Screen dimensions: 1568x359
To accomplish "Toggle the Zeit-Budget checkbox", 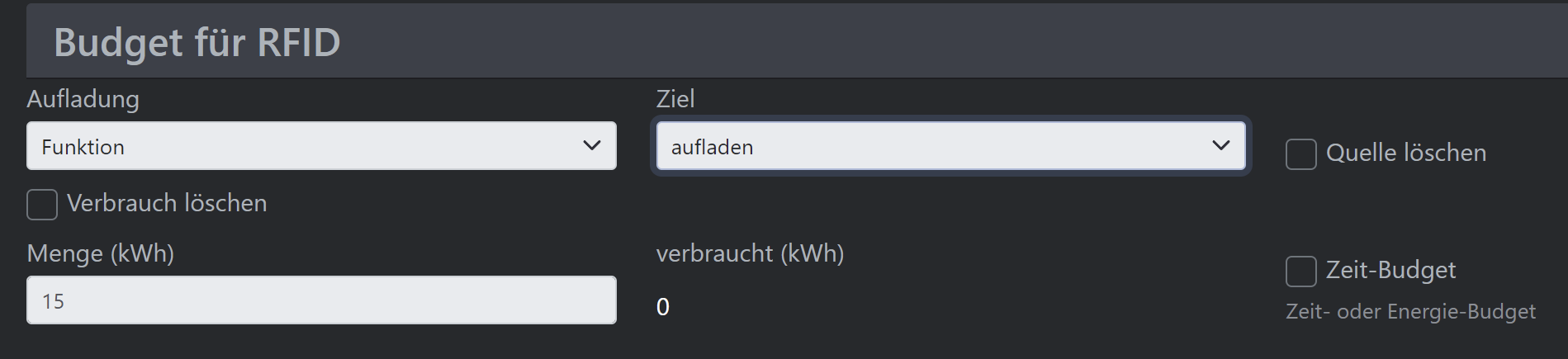I will (x=1300, y=272).
